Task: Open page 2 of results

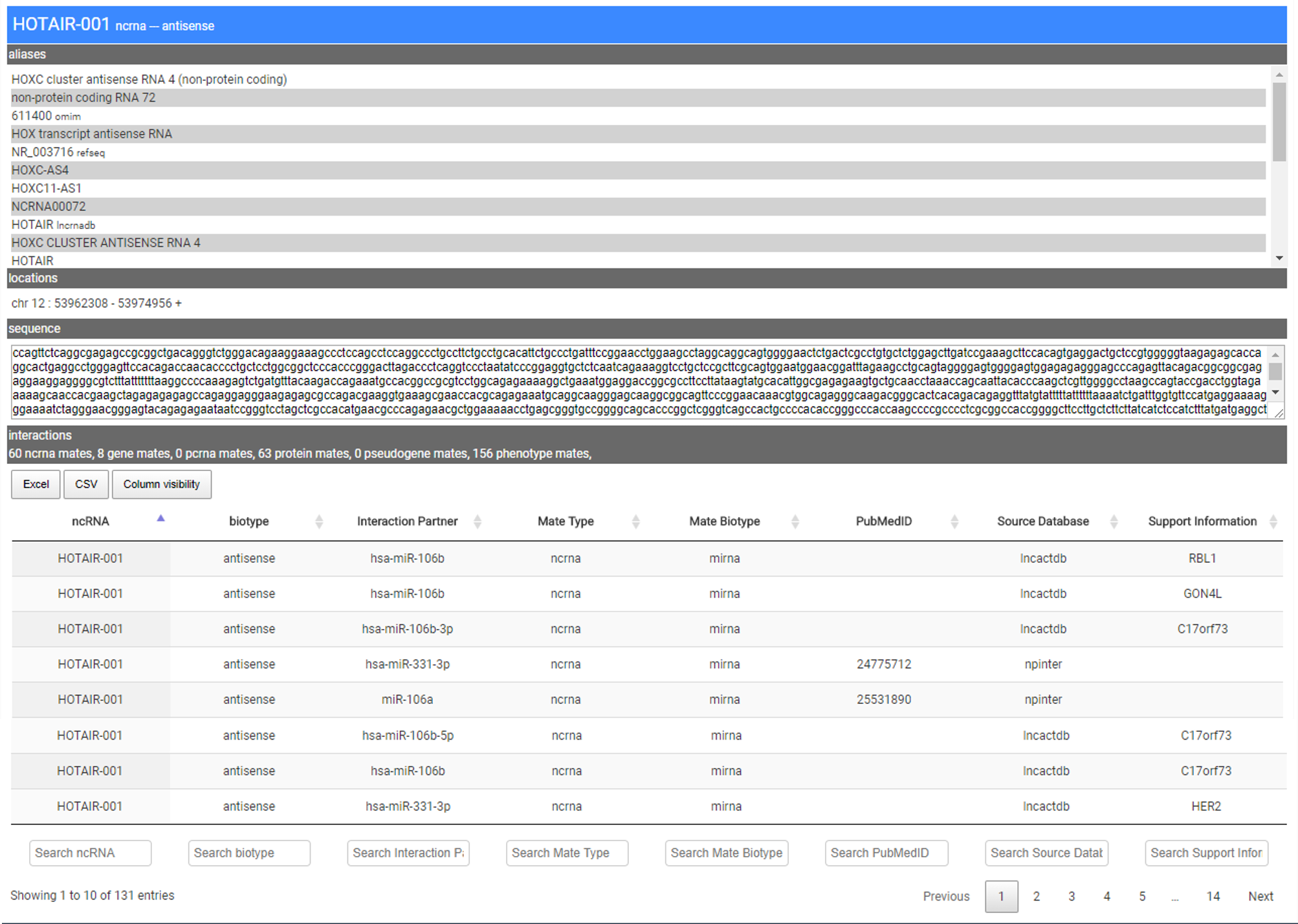Action: click(1037, 896)
